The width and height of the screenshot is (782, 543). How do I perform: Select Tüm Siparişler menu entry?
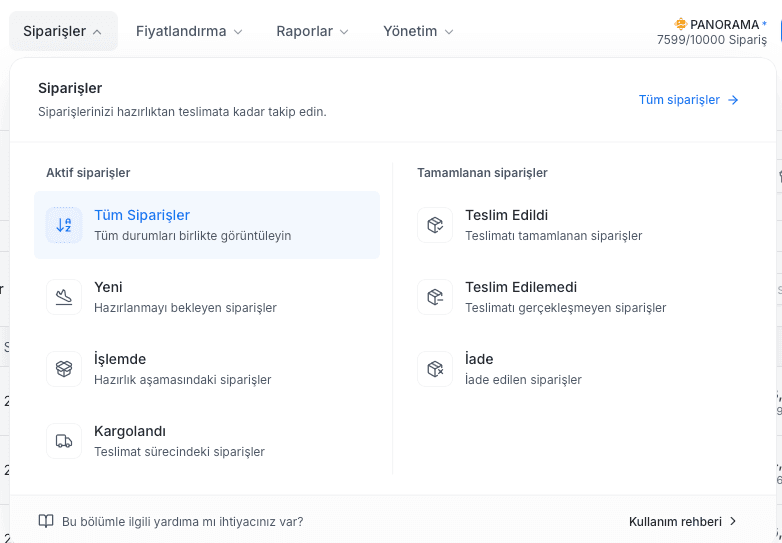[207, 225]
